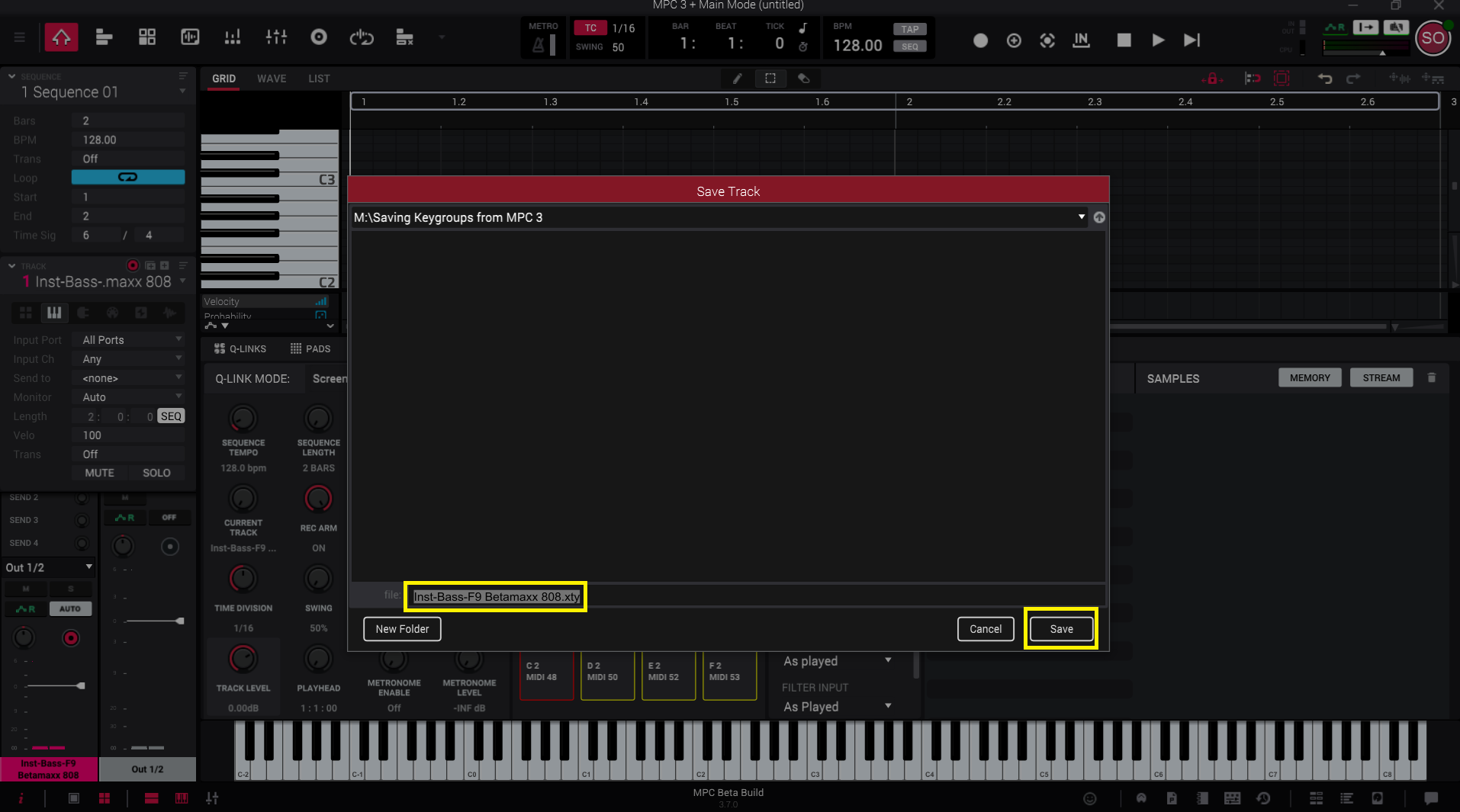The height and width of the screenshot is (812, 1460).
Task: Open the track view mode icon
Action: click(105, 37)
